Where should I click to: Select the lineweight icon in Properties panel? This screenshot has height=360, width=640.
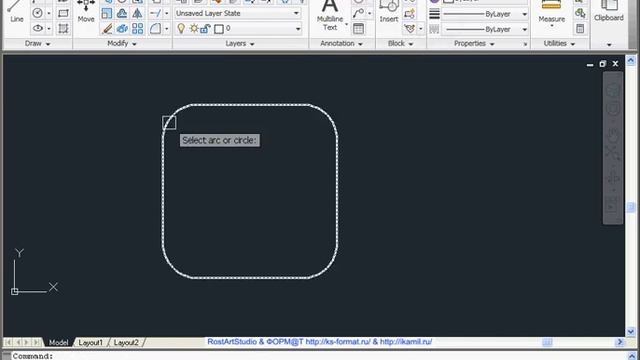[434, 14]
